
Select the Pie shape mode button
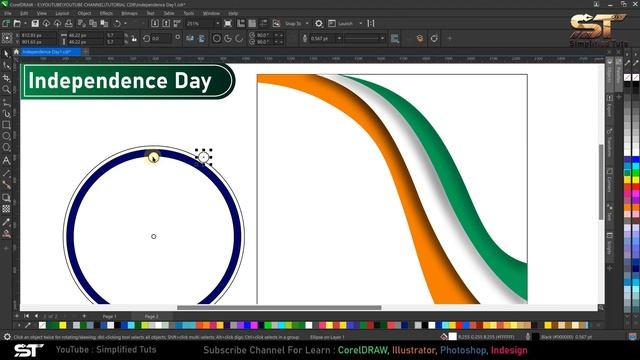228,38
